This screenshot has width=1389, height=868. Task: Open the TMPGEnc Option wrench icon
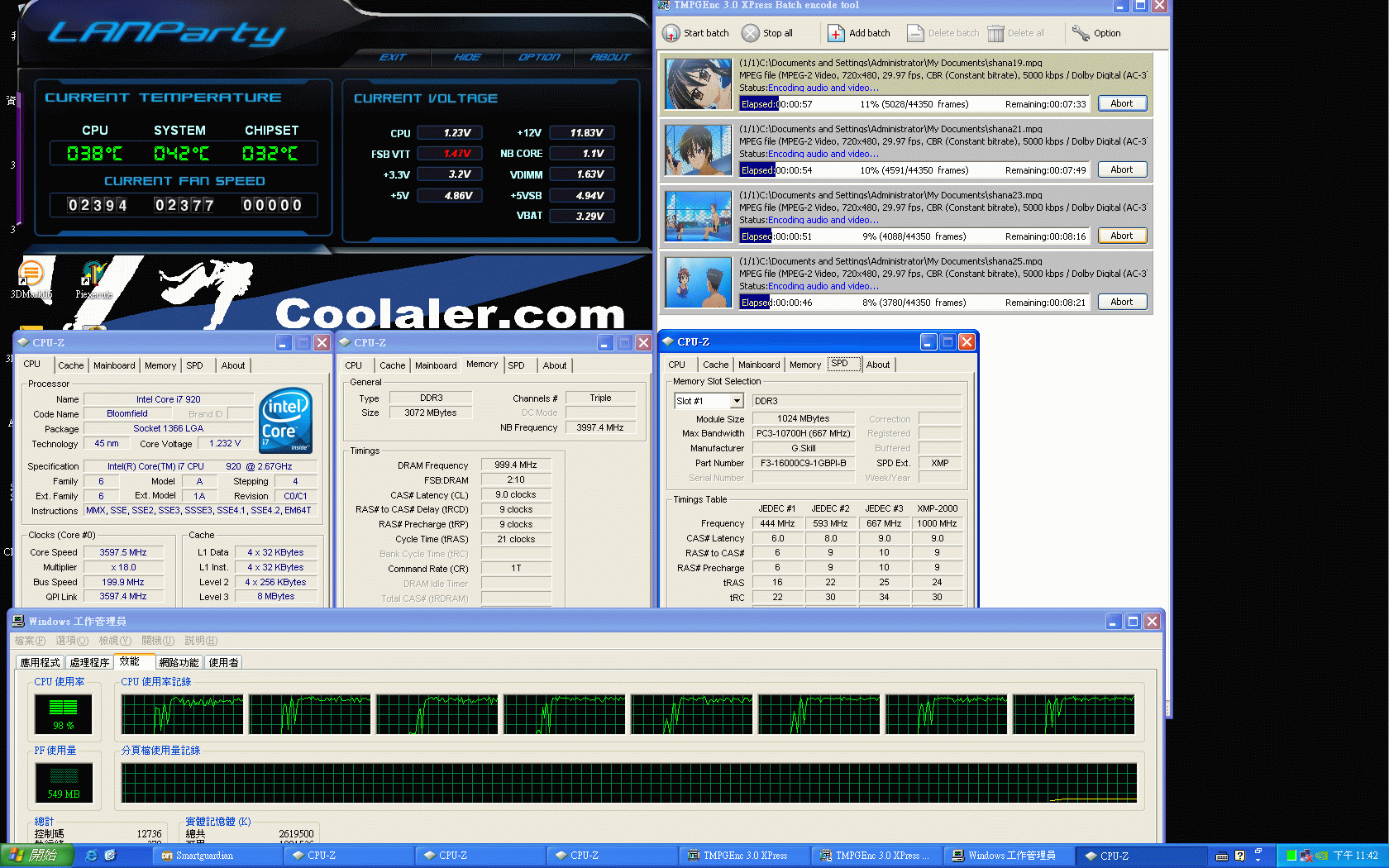(1081, 33)
